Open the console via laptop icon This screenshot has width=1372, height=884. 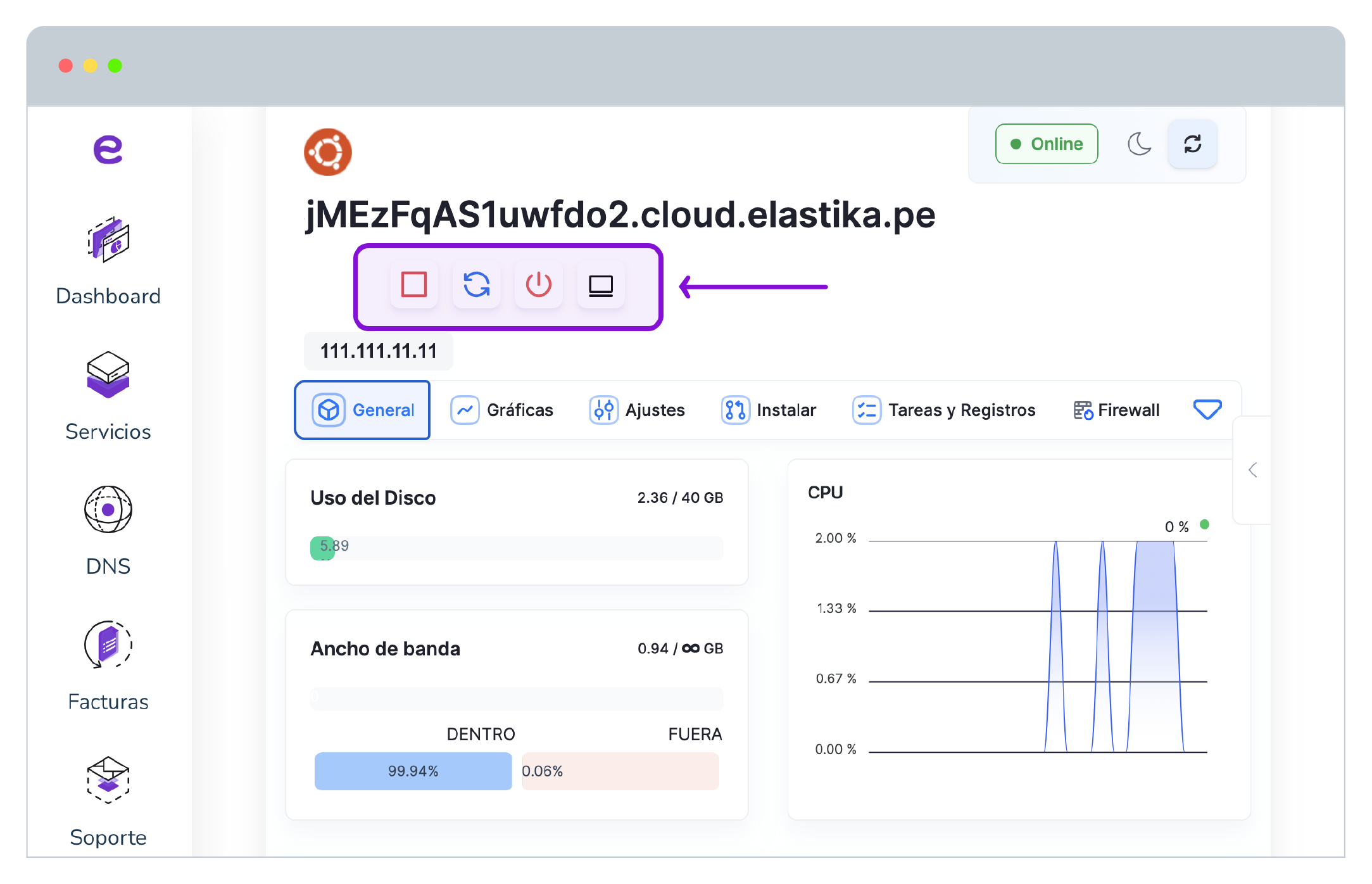(x=600, y=285)
